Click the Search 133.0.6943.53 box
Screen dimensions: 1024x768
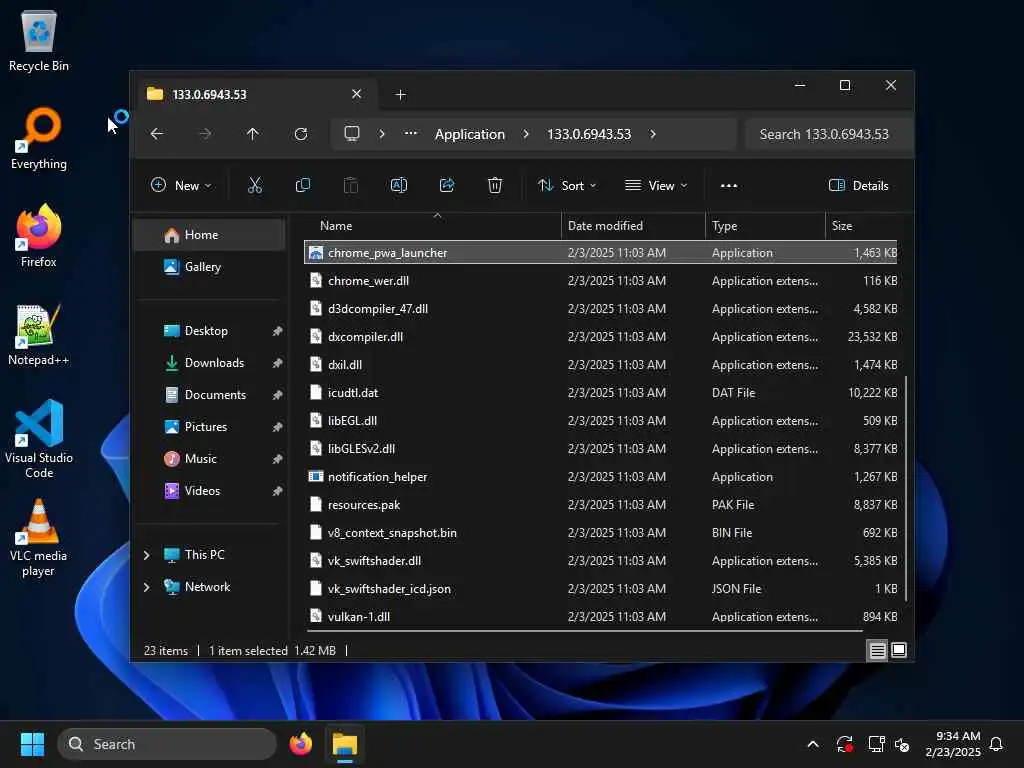click(x=828, y=134)
